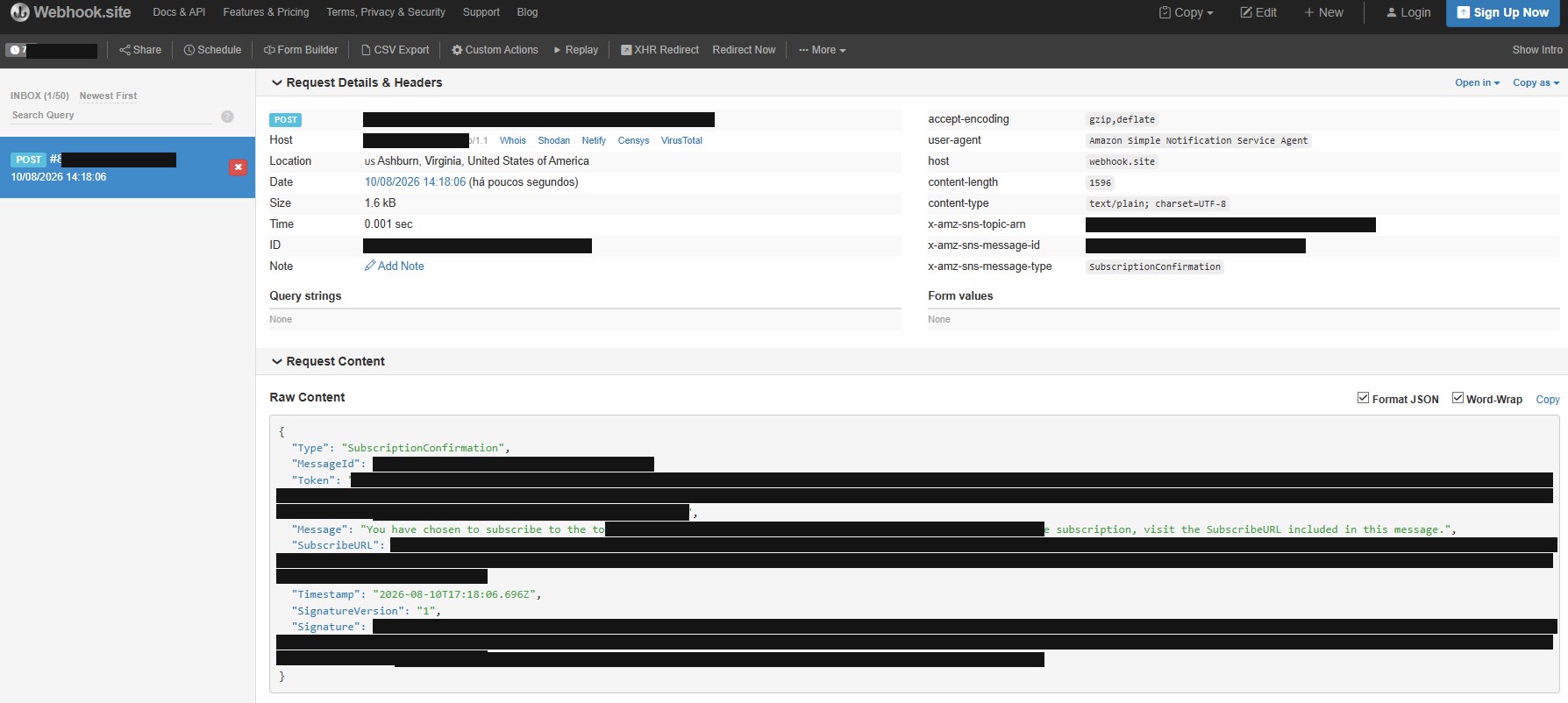
Task: Open the Schedule option
Action: pos(212,50)
